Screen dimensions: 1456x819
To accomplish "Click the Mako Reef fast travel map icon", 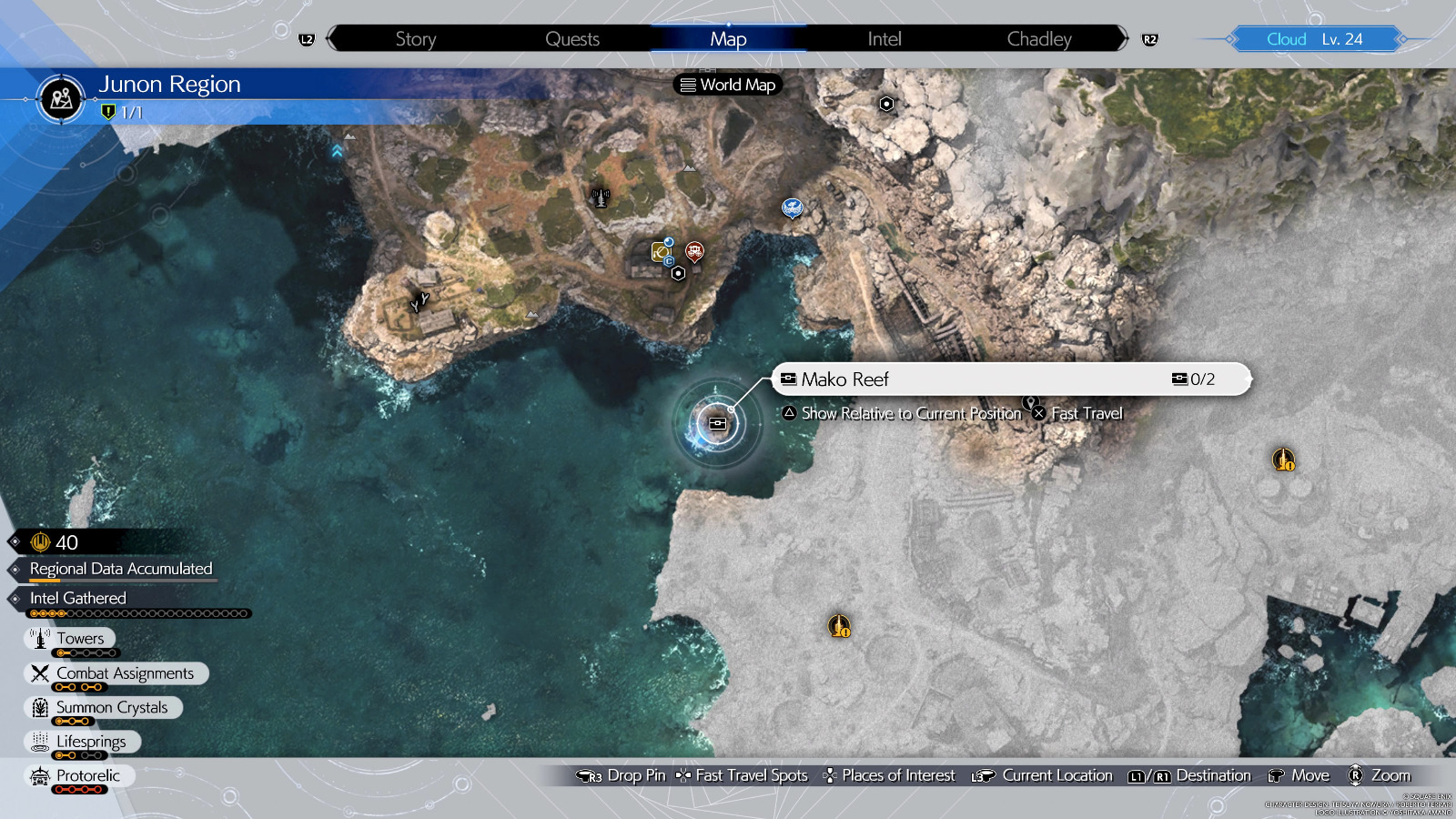I will click(717, 422).
